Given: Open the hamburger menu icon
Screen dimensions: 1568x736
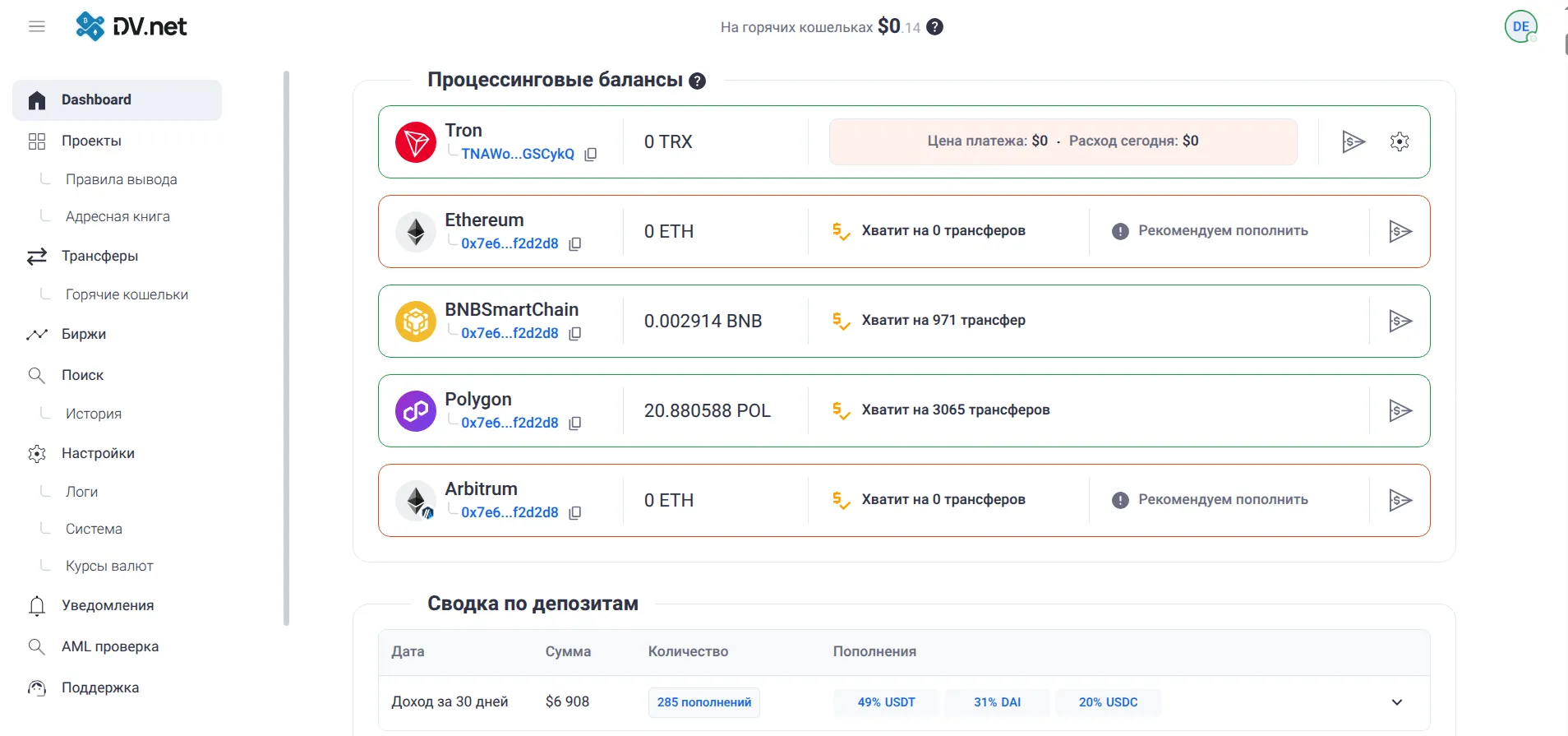Looking at the screenshot, I should pyautogui.click(x=37, y=26).
